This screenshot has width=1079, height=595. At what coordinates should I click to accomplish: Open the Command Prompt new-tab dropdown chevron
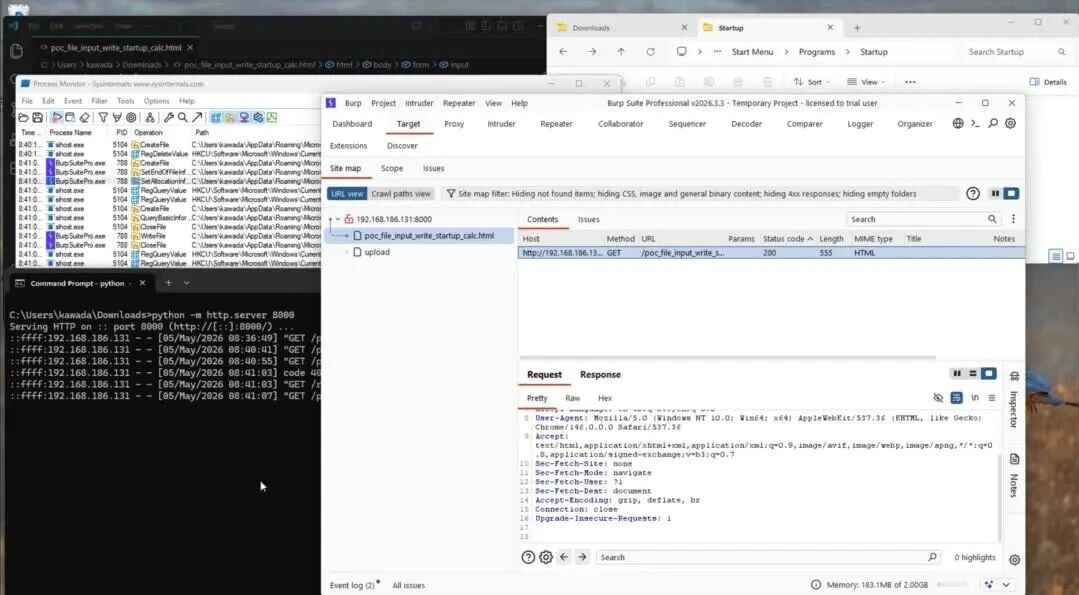pyautogui.click(x=186, y=283)
